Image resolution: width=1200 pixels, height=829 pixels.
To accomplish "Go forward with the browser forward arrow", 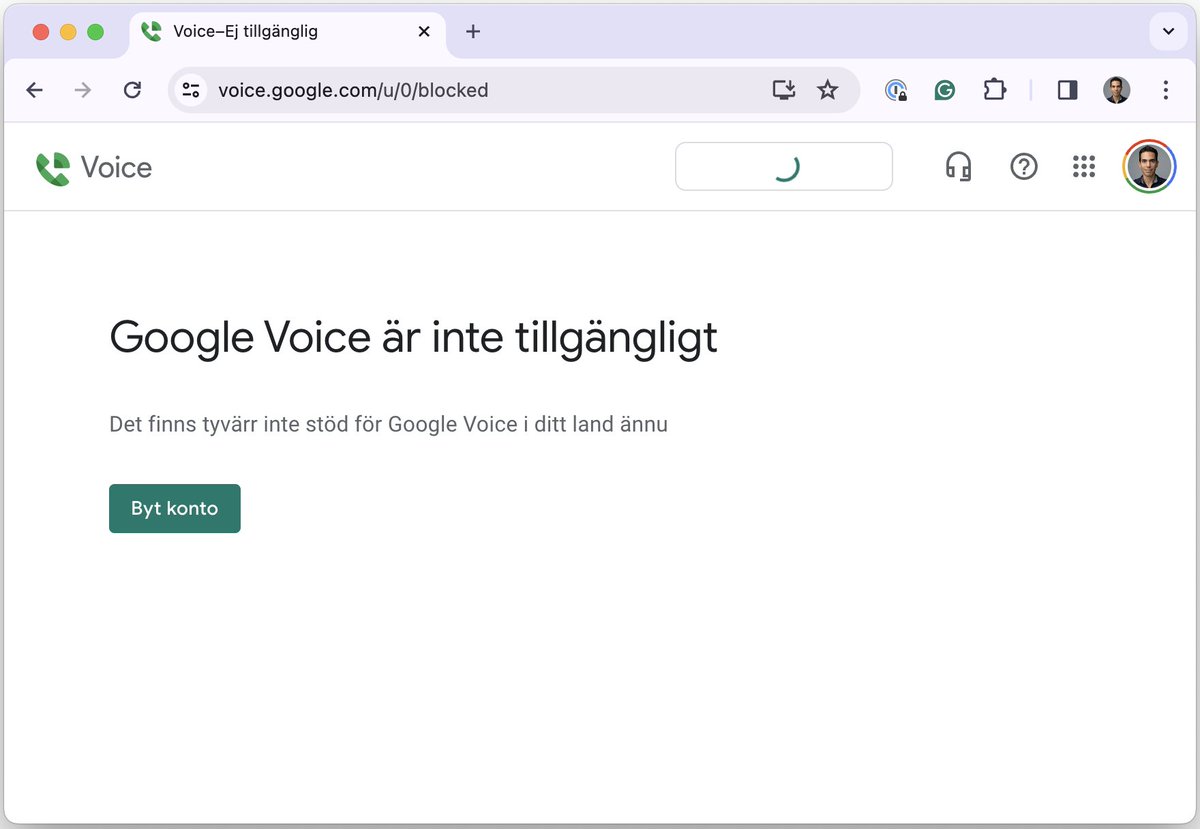I will click(x=83, y=90).
